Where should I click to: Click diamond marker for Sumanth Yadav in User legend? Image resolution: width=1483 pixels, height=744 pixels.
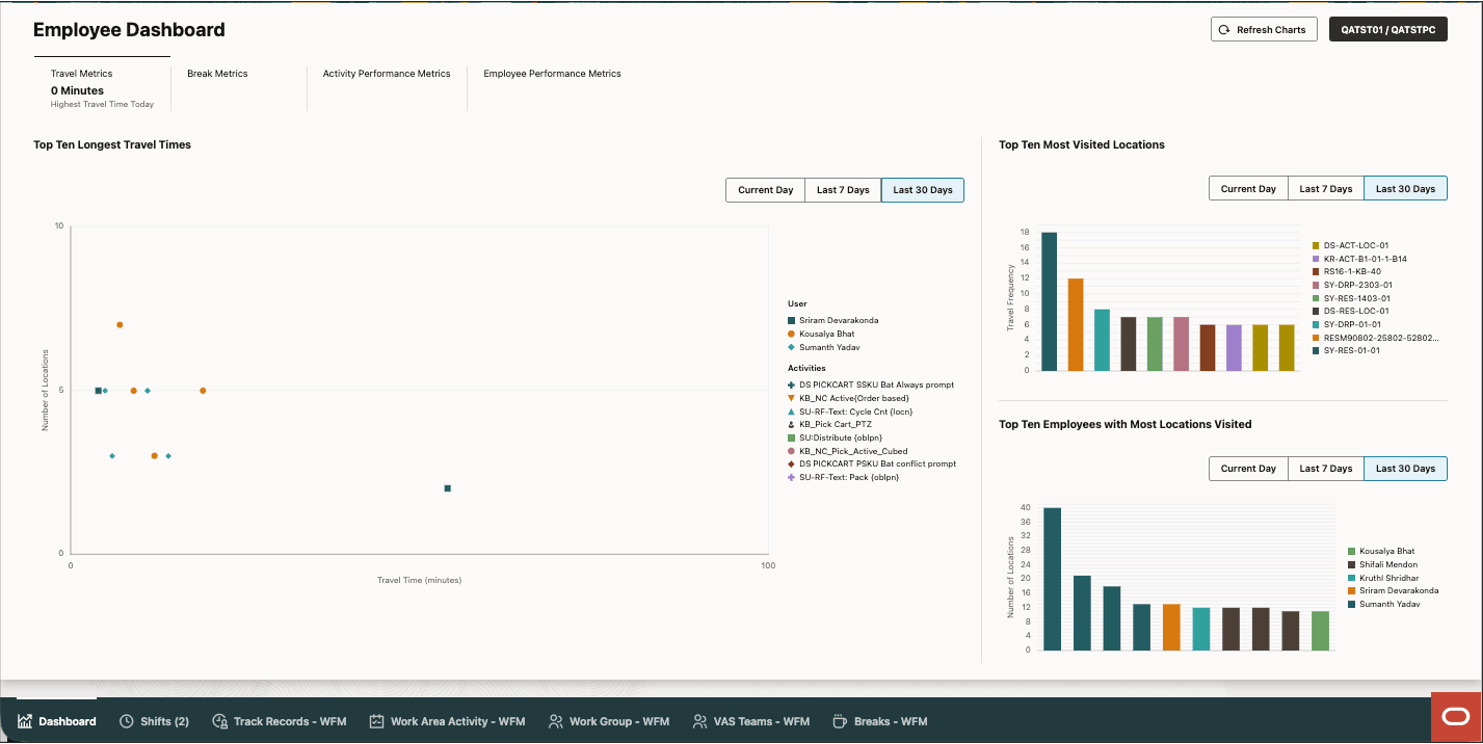point(791,347)
